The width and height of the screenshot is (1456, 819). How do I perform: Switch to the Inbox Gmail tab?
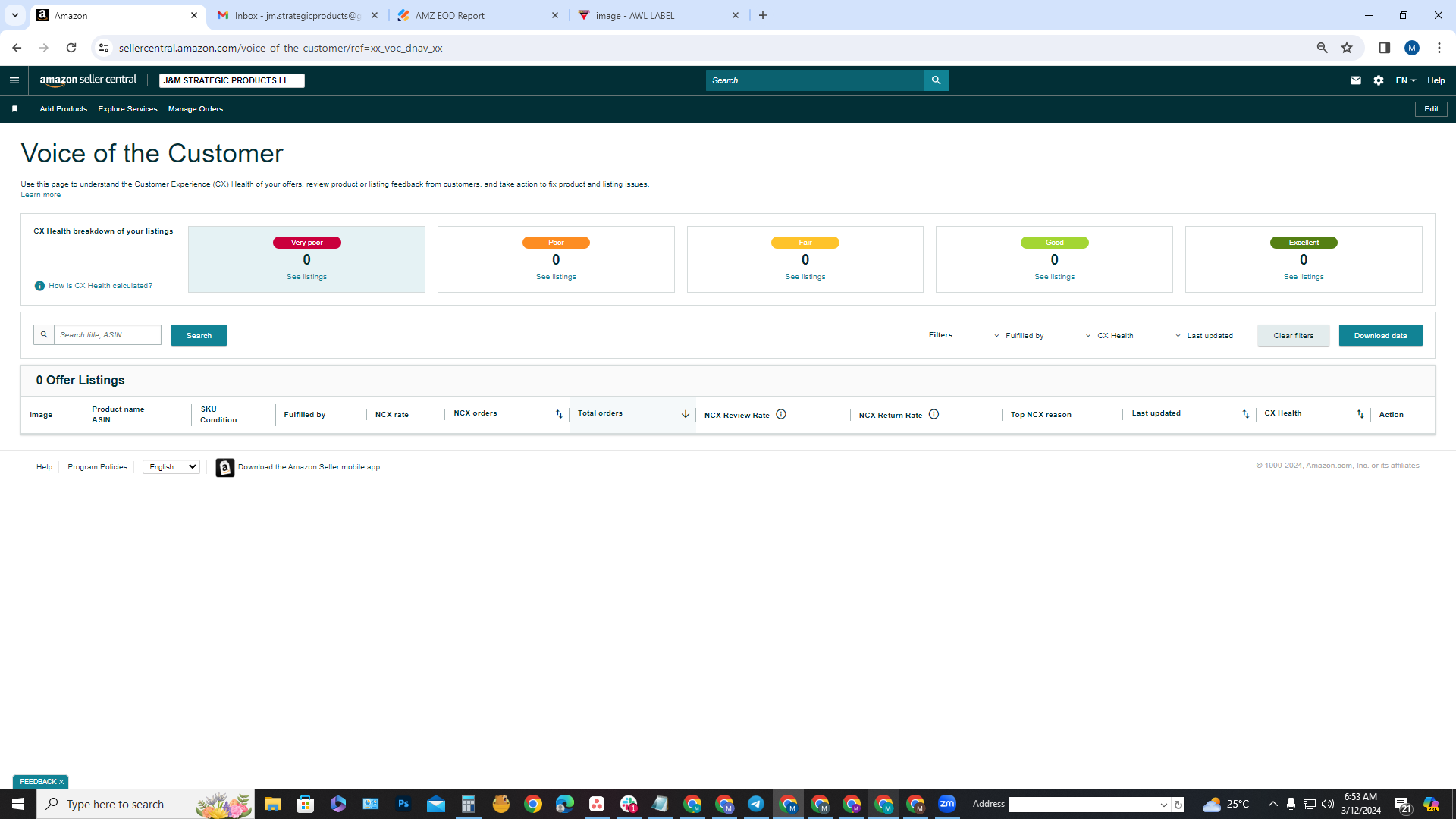click(x=297, y=15)
